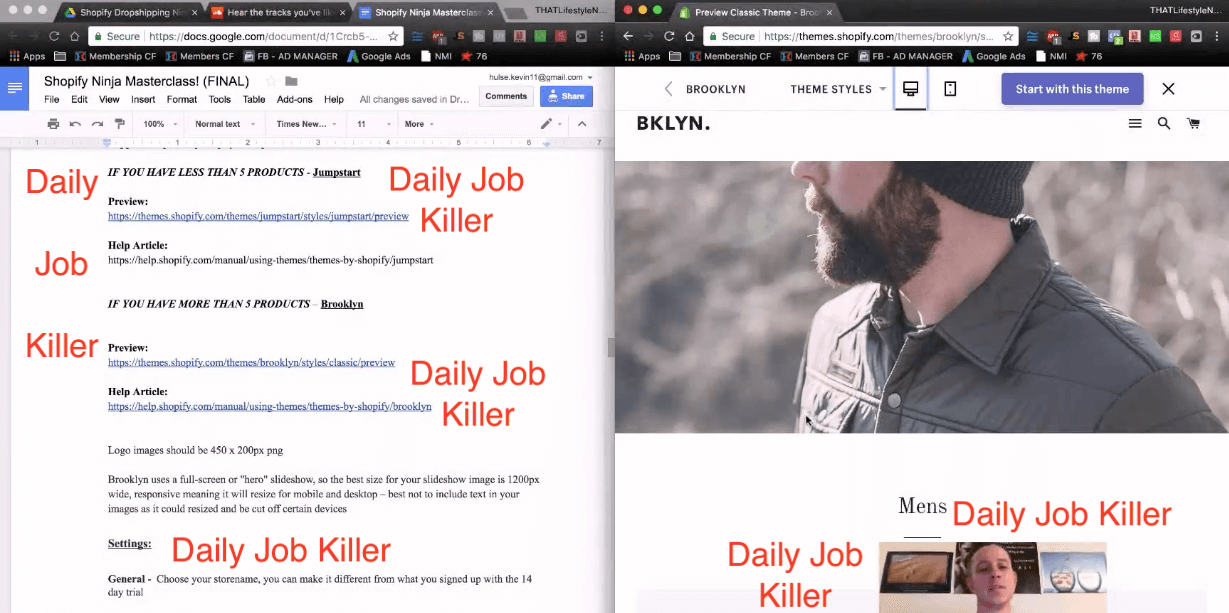Go to home page in Docs window
This screenshot has width=1229, height=613.
(x=74, y=36)
